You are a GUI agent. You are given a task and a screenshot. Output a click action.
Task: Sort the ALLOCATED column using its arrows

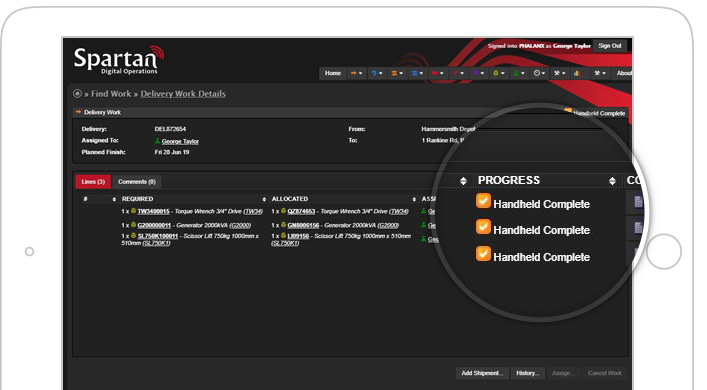pos(414,199)
